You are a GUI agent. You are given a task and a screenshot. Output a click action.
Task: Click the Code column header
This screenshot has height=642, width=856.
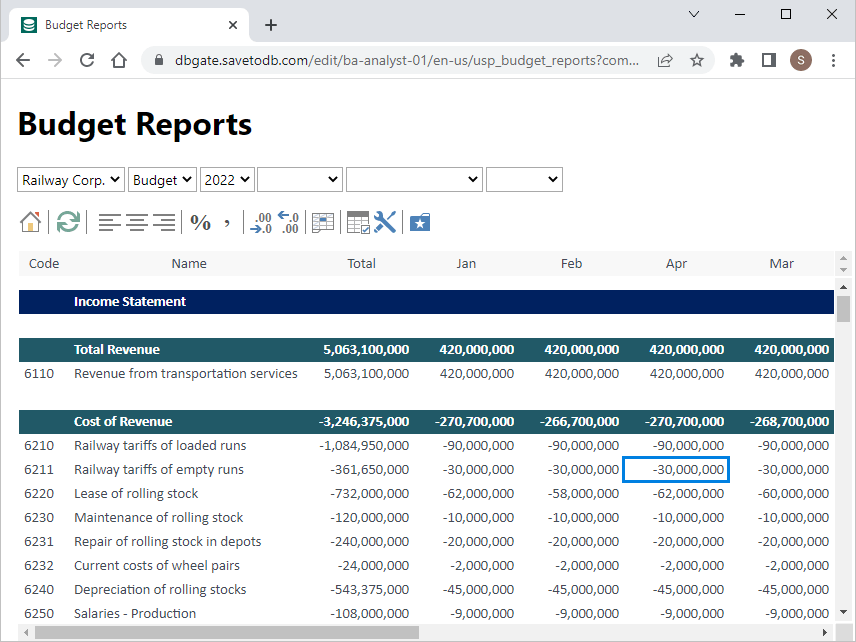click(x=44, y=264)
